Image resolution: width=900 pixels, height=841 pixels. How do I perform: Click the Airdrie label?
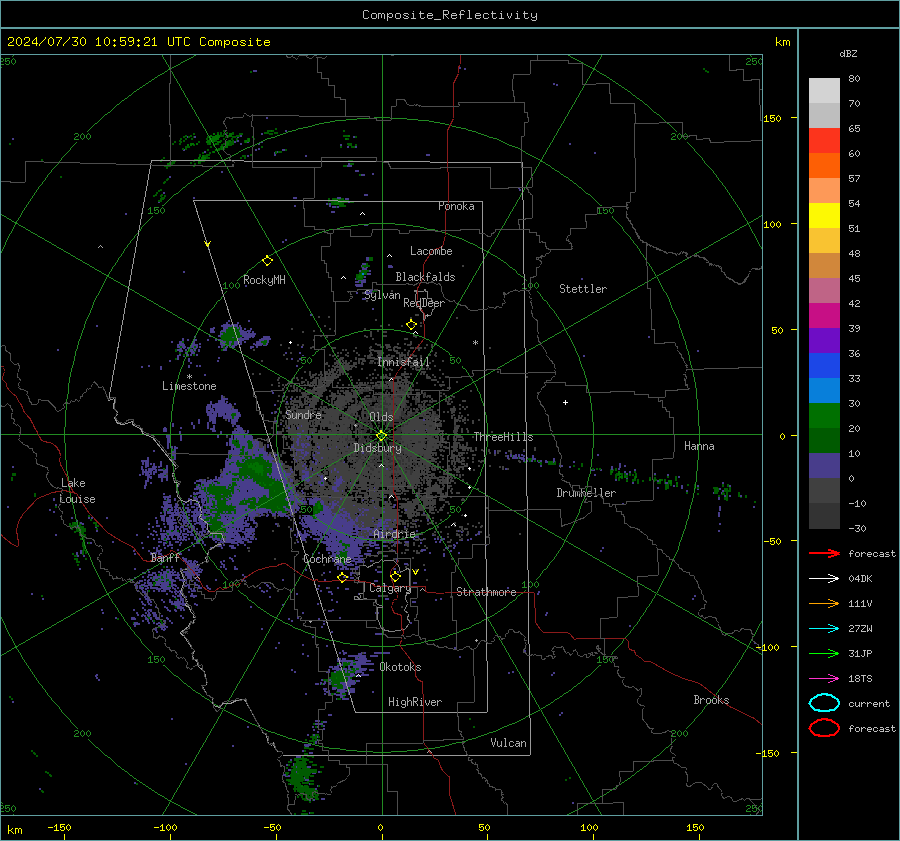tap(394, 534)
